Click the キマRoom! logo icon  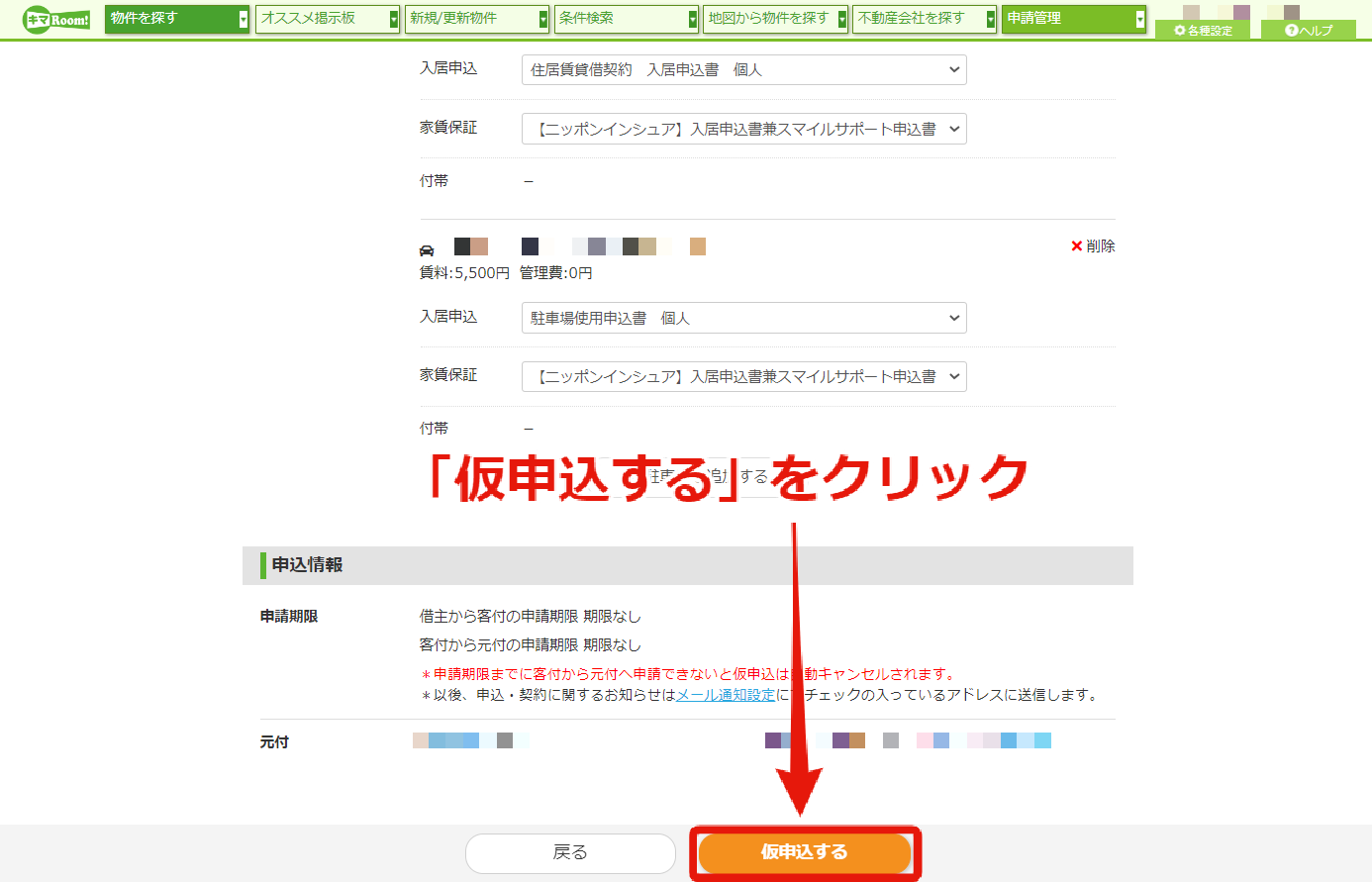[56, 19]
